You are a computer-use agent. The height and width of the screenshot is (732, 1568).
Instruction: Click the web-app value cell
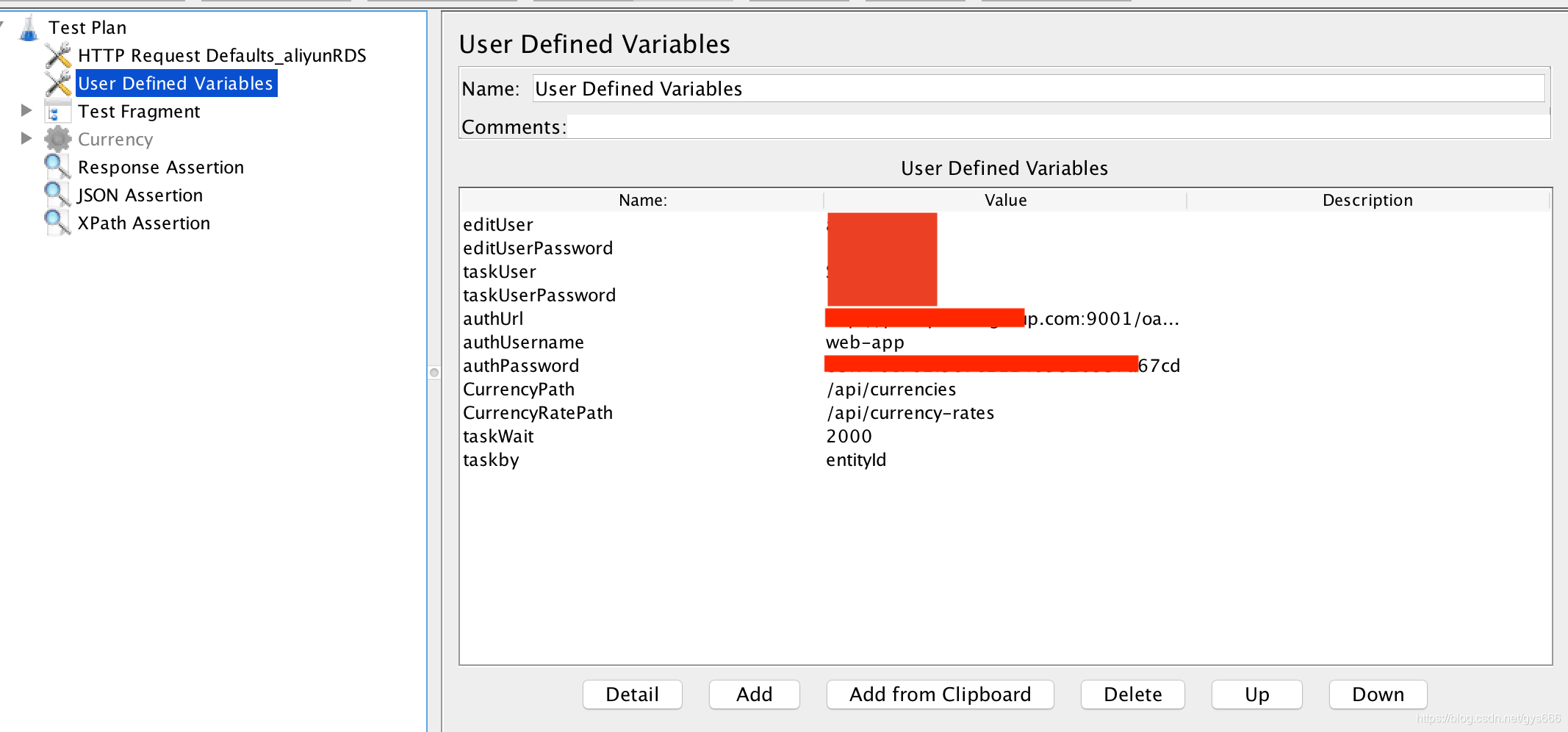coord(1005,342)
